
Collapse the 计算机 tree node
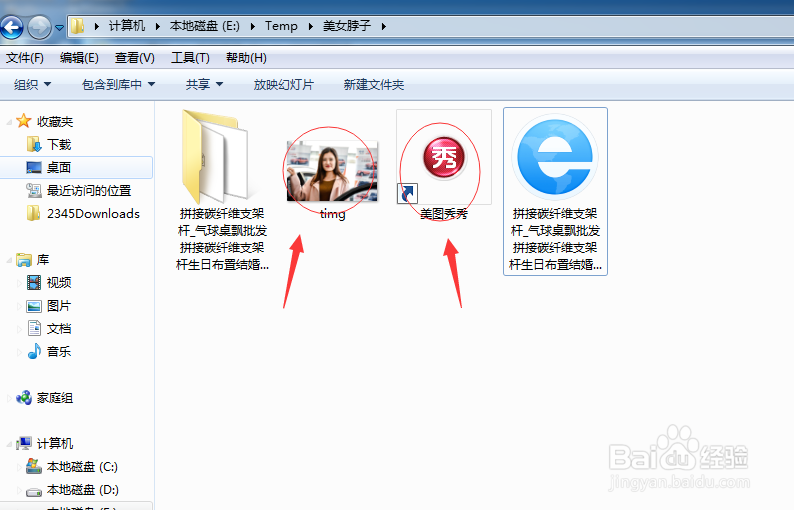pyautogui.click(x=9, y=444)
